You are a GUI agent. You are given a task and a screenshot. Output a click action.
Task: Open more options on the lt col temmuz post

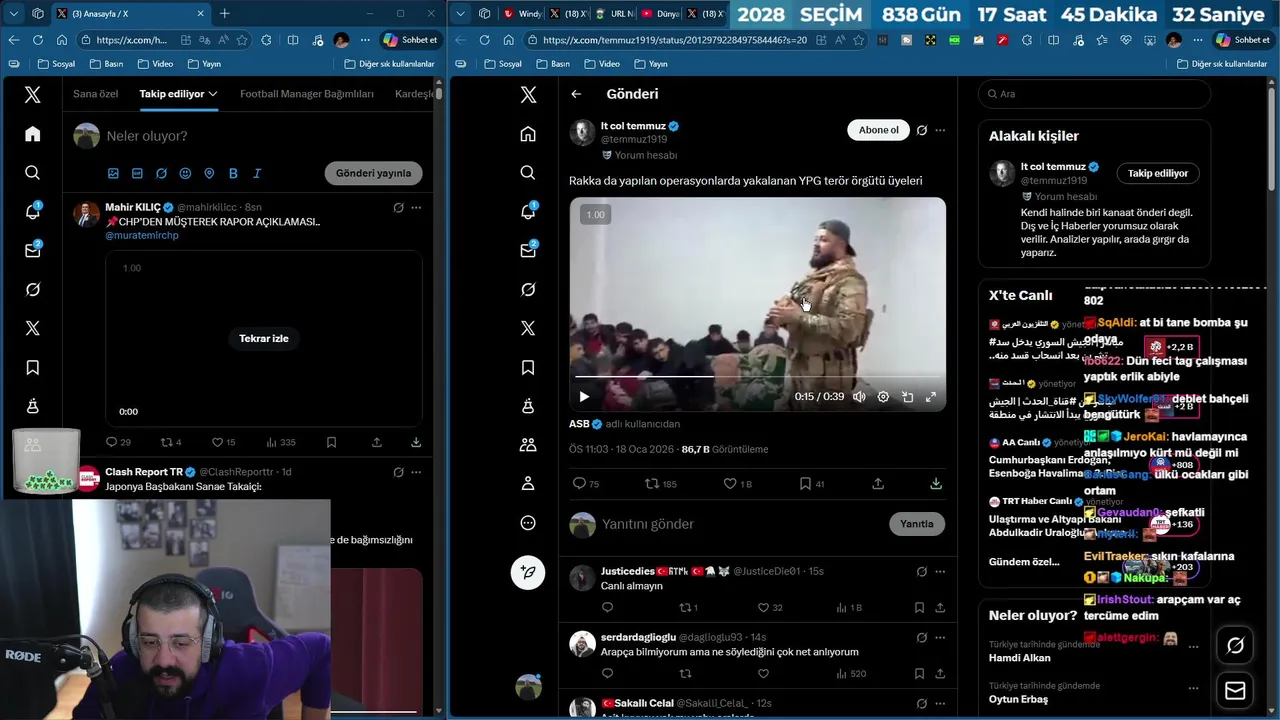coord(940,130)
